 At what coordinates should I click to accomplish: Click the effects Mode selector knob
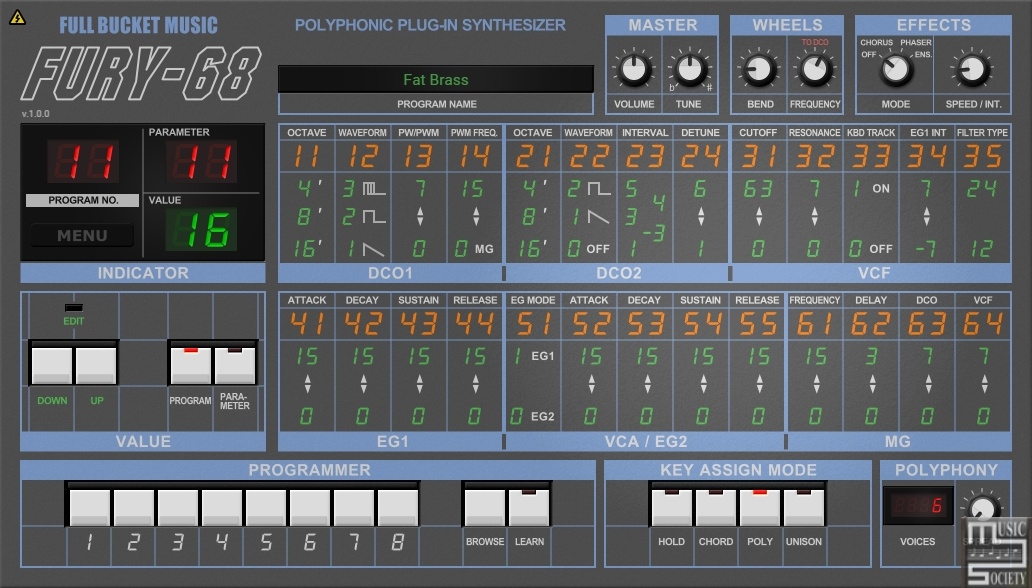[x=896, y=69]
